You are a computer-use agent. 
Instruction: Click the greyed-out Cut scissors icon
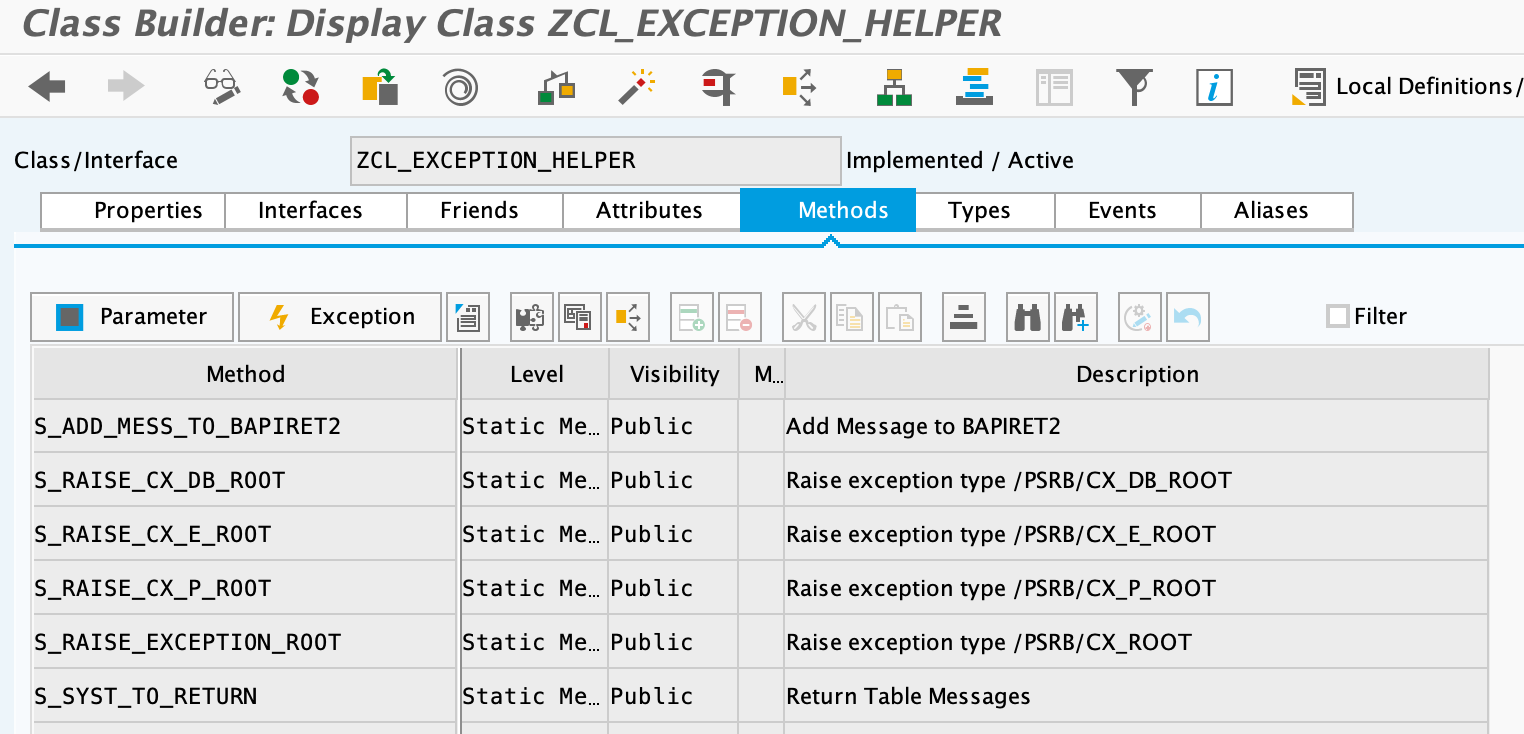(x=803, y=317)
